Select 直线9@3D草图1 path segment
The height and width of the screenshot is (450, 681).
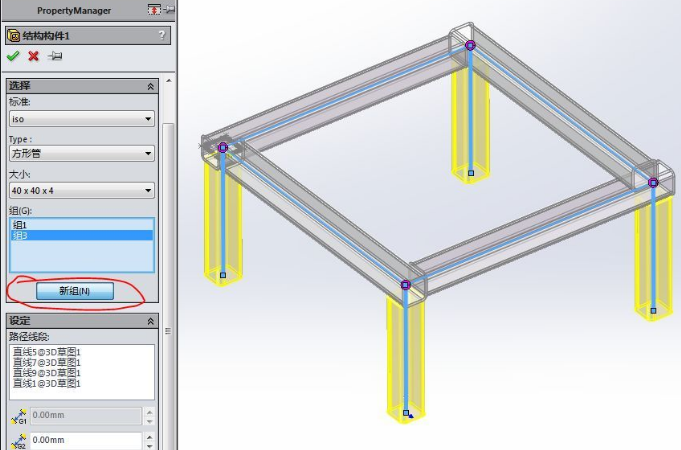coord(47,373)
